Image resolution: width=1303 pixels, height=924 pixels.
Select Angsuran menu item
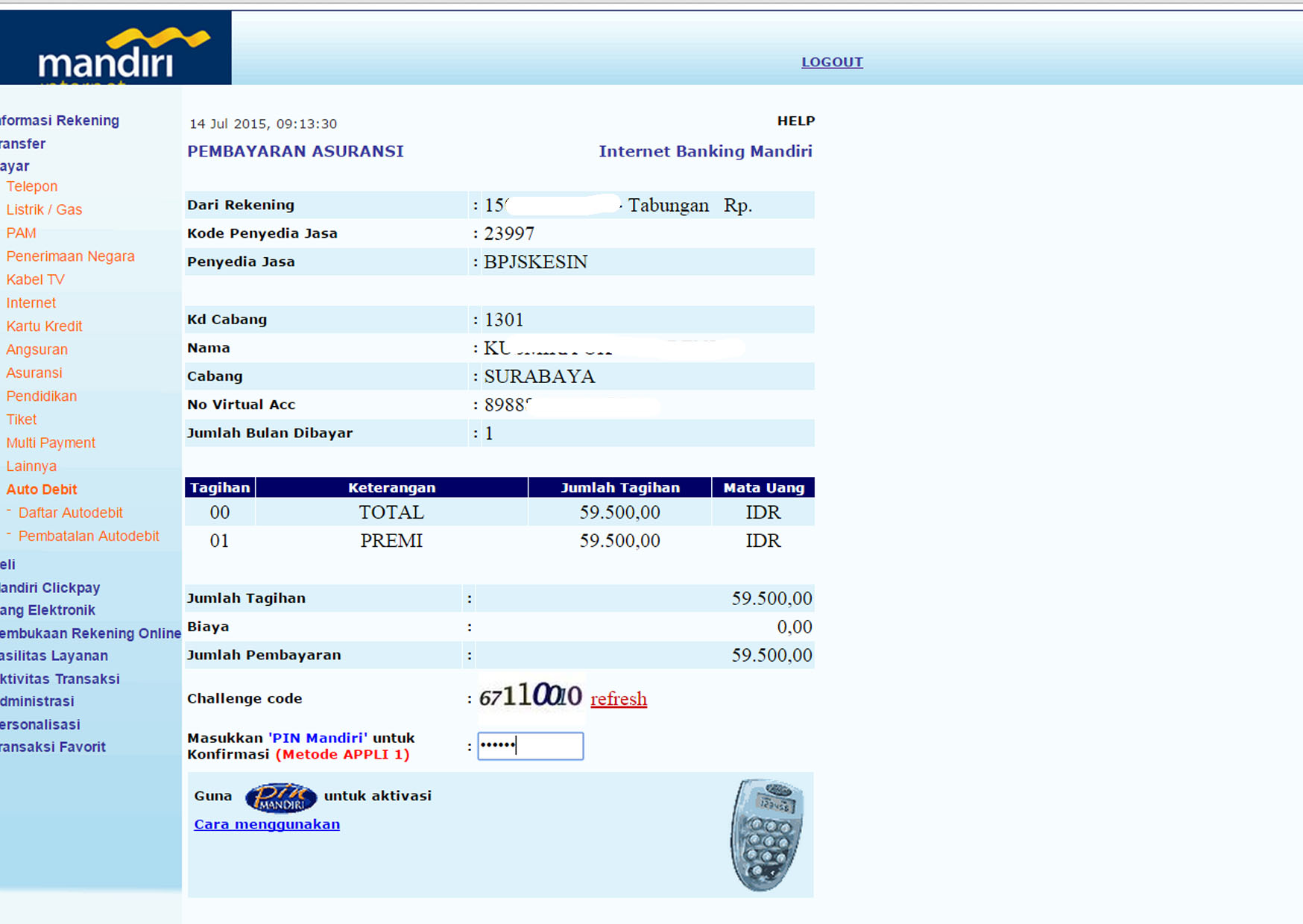37,349
